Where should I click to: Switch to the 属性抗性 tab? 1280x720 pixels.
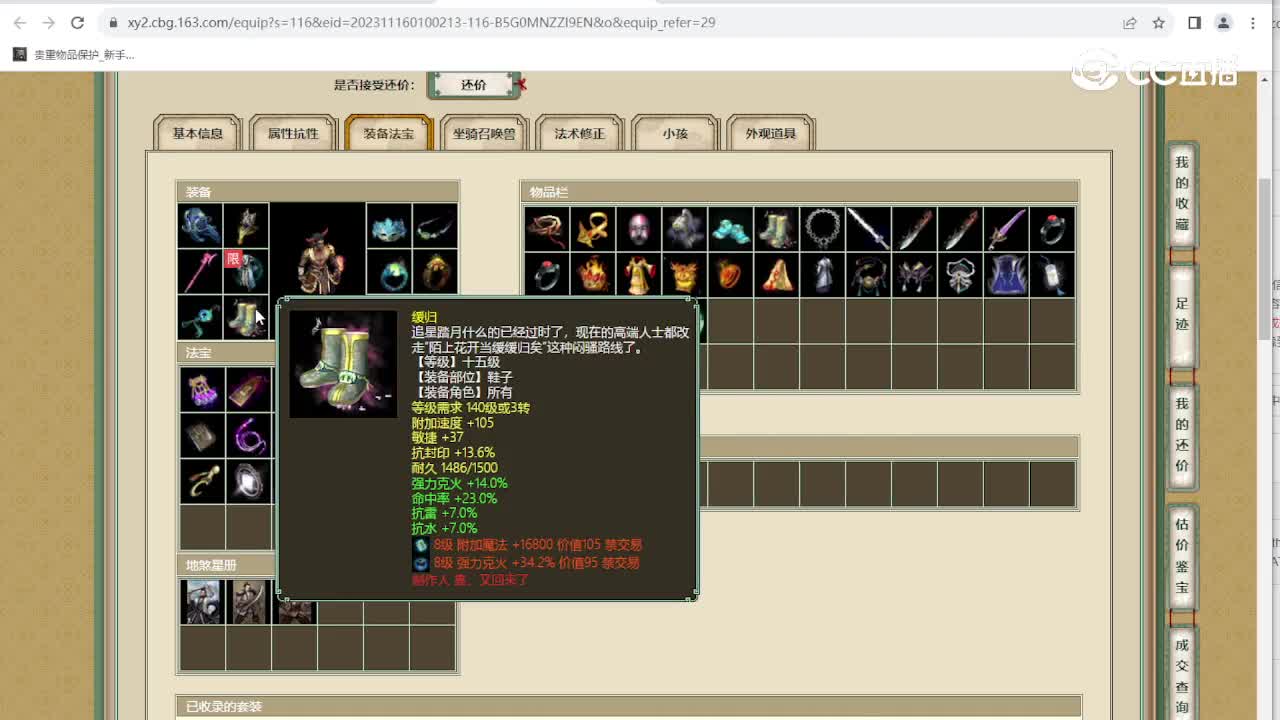coord(293,133)
